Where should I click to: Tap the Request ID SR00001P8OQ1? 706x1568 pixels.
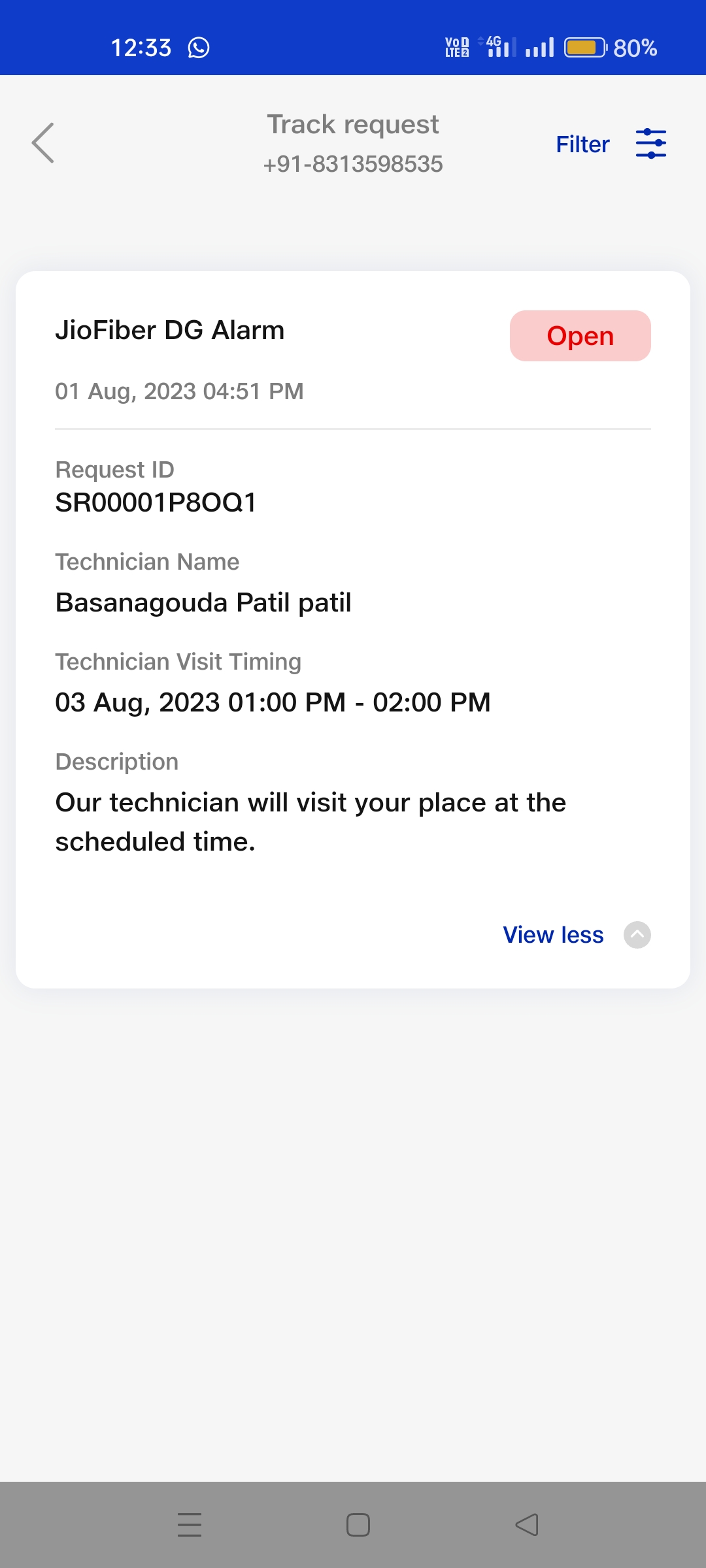(x=156, y=502)
